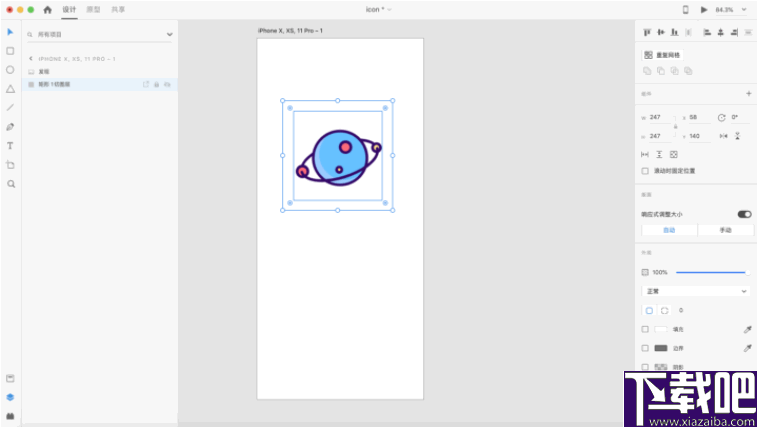Viewport: 759px width, 427px height.
Task: Align selection to horizontal center
Action: click(x=720, y=32)
